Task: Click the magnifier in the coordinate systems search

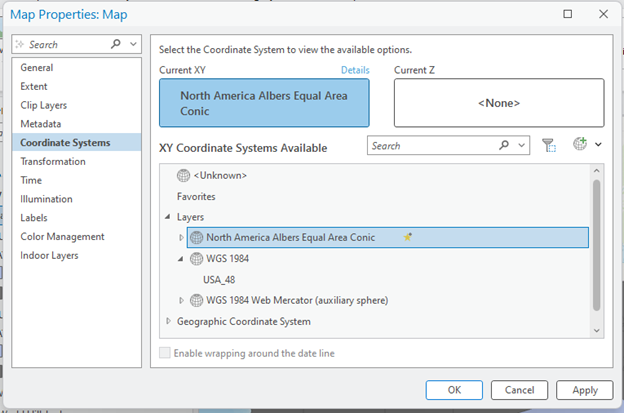Action: click(505, 146)
